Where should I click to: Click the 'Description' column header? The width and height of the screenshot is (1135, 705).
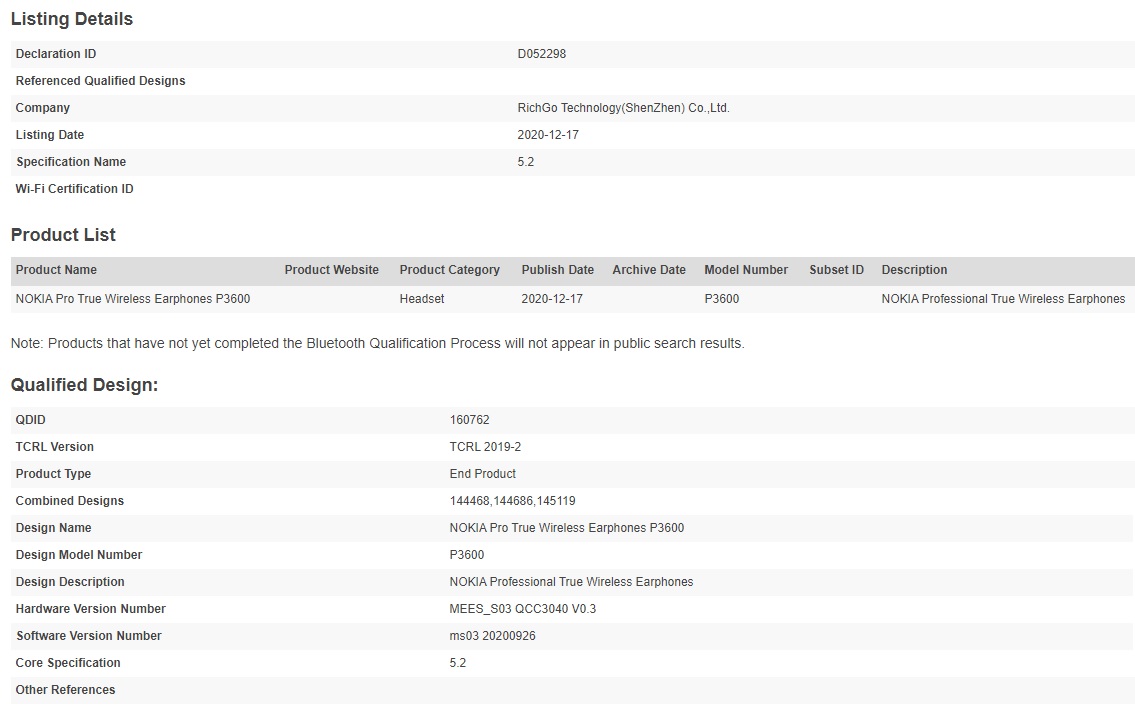(x=914, y=270)
